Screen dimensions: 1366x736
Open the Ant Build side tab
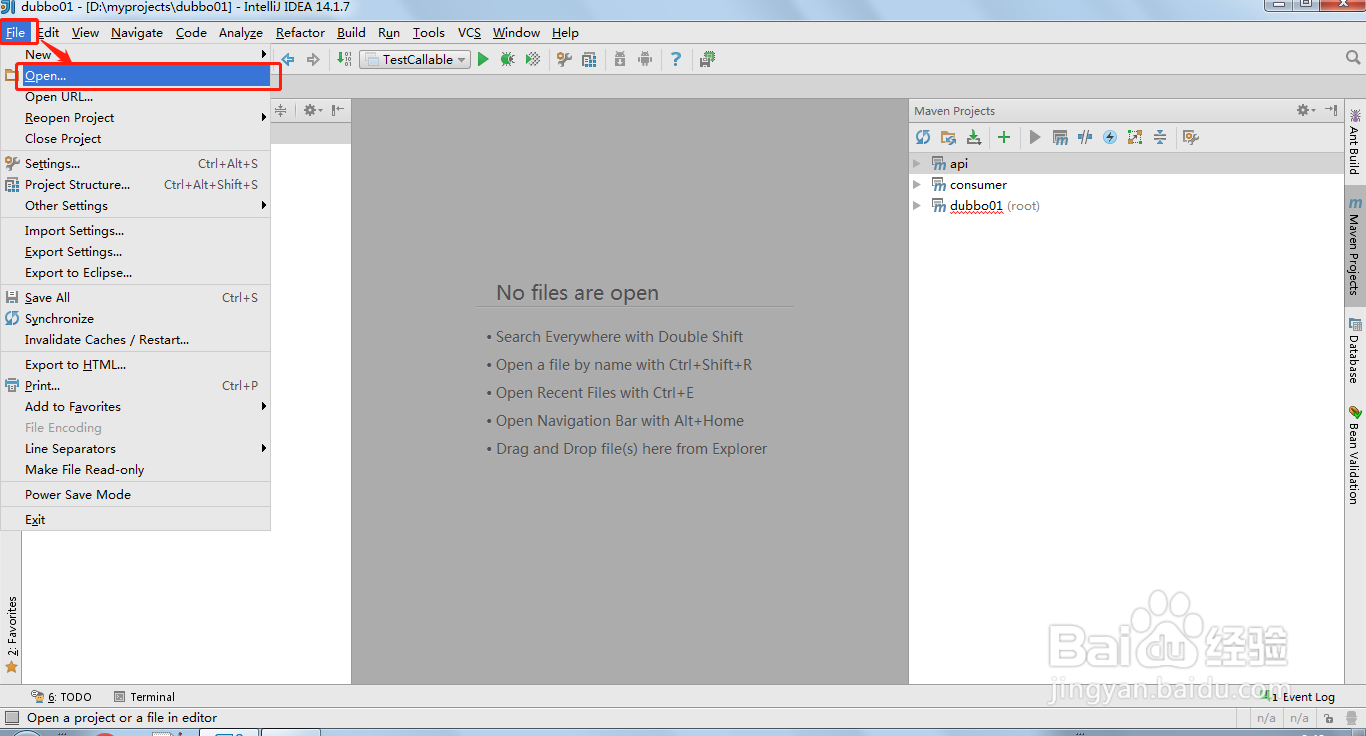click(x=1354, y=142)
